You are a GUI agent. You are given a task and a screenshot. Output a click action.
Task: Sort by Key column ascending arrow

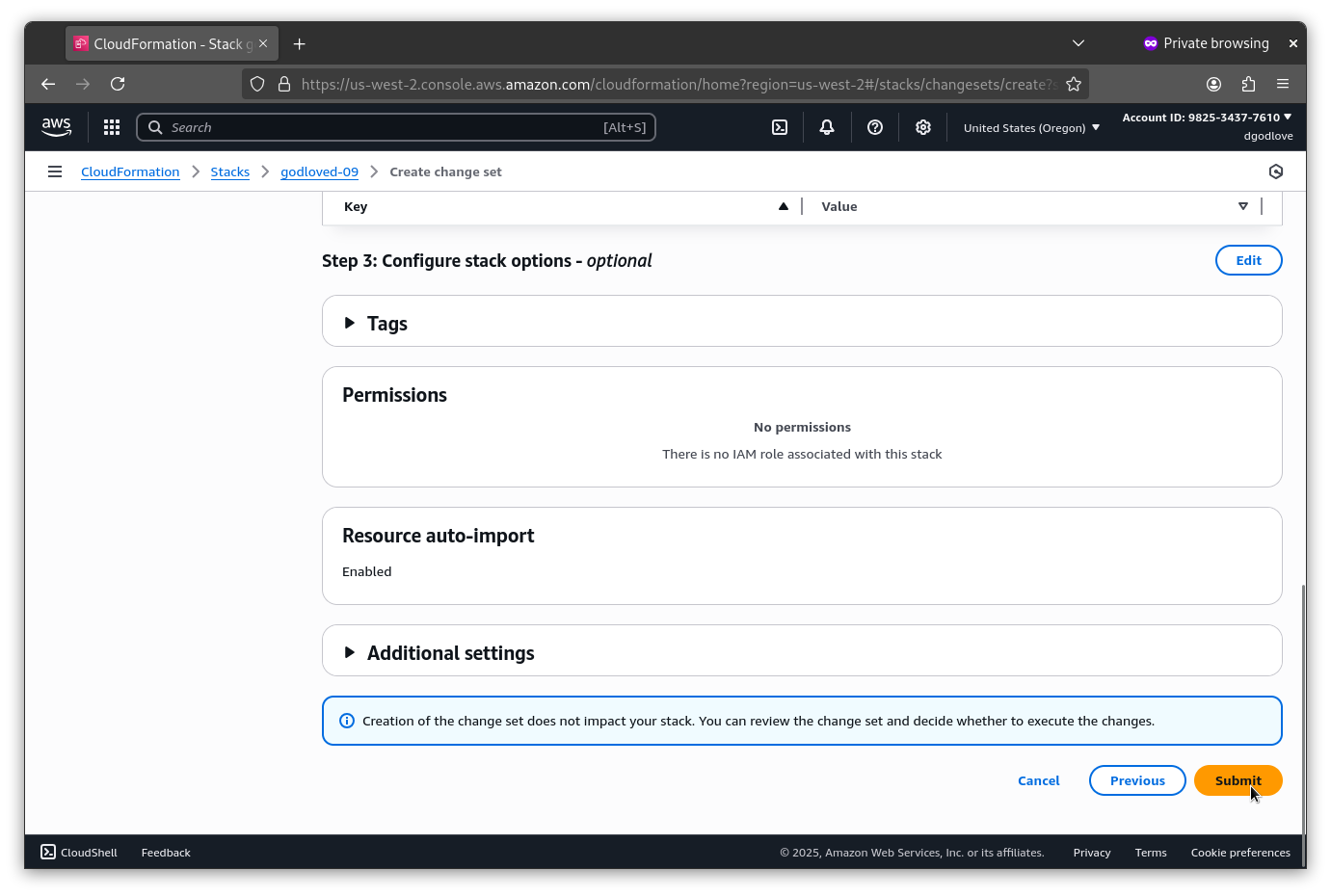784,206
